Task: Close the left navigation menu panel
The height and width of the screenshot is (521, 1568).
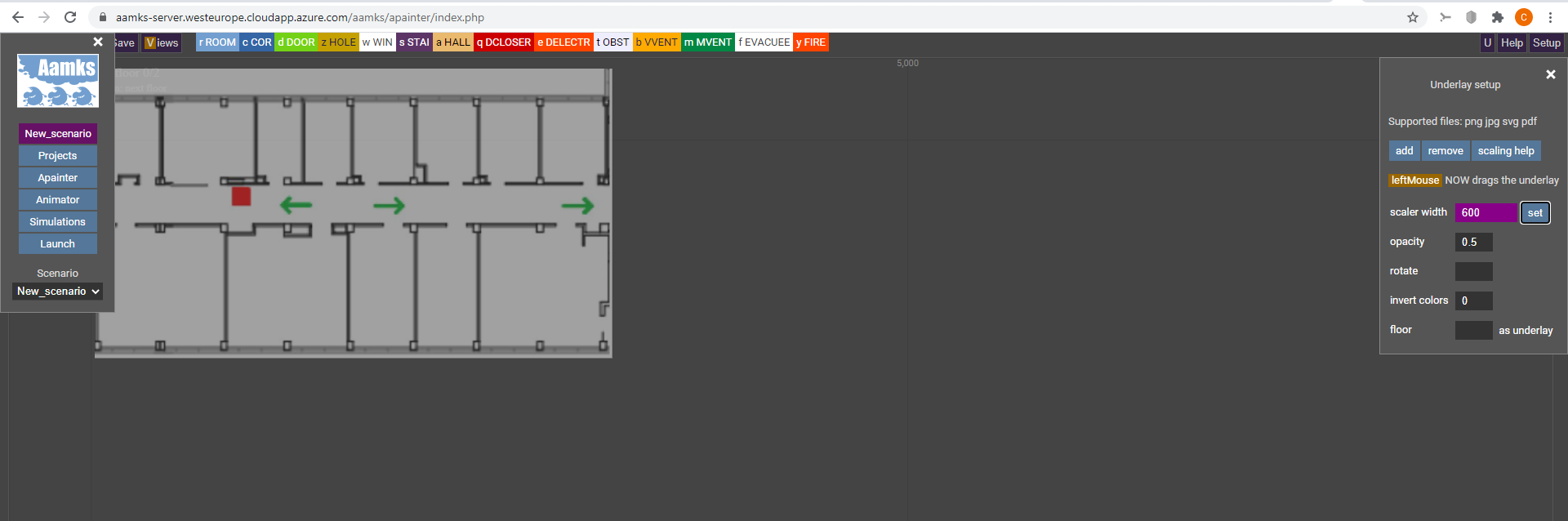Action: click(98, 42)
